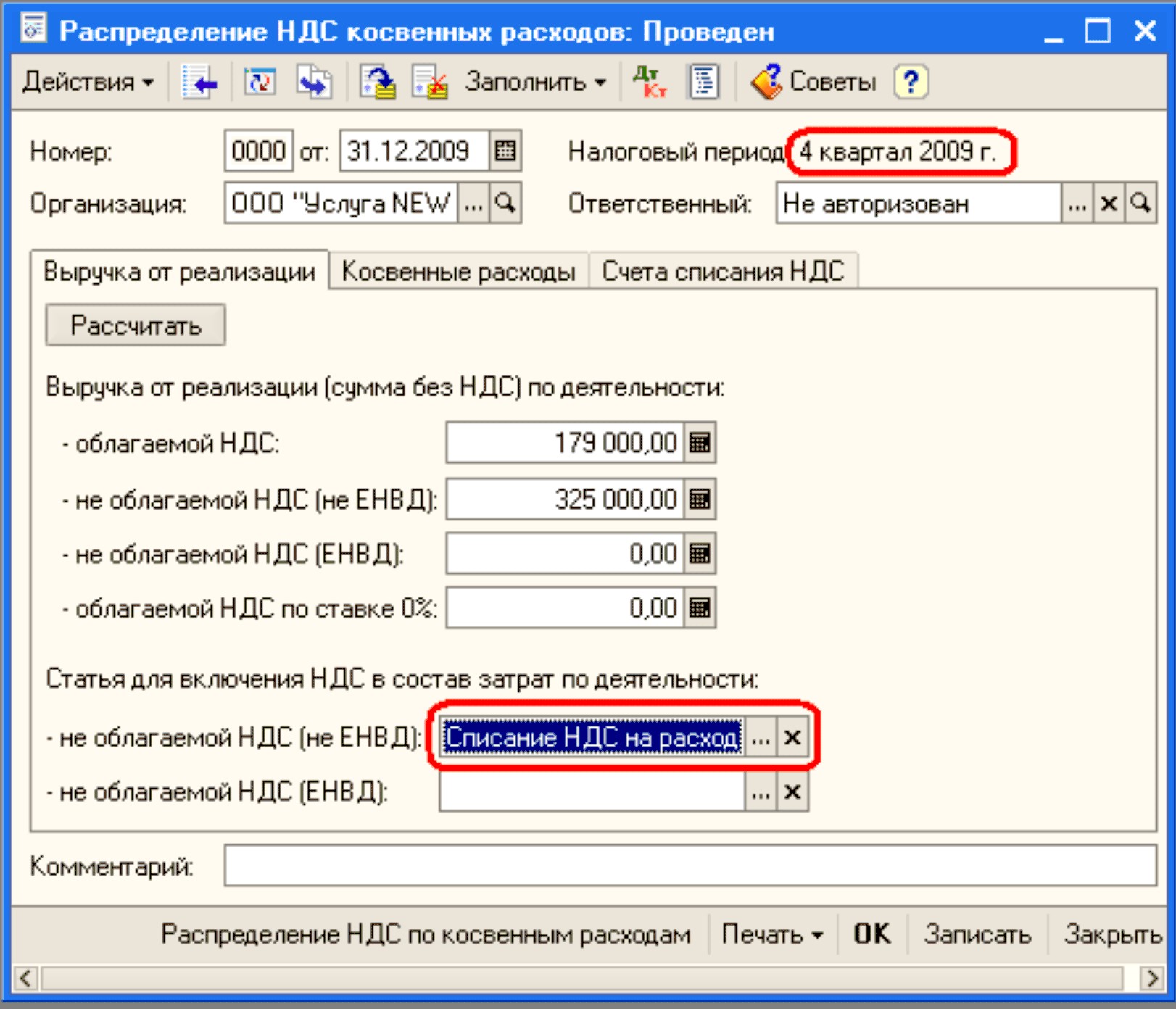Click the refresh document toolbar icon
This screenshot has height=1009, width=1176.
coord(260,81)
